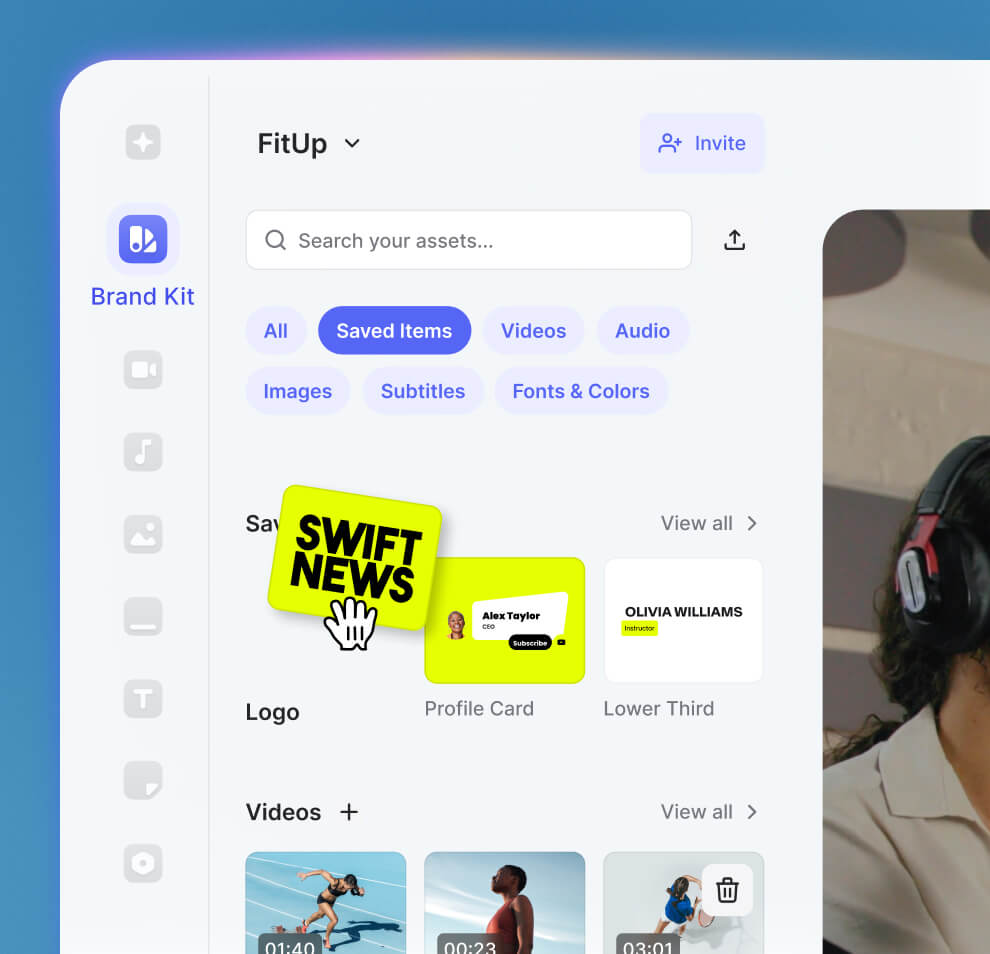Open the Fonts & Colors filter chip
Screen dimensions: 990x954
coord(581,391)
